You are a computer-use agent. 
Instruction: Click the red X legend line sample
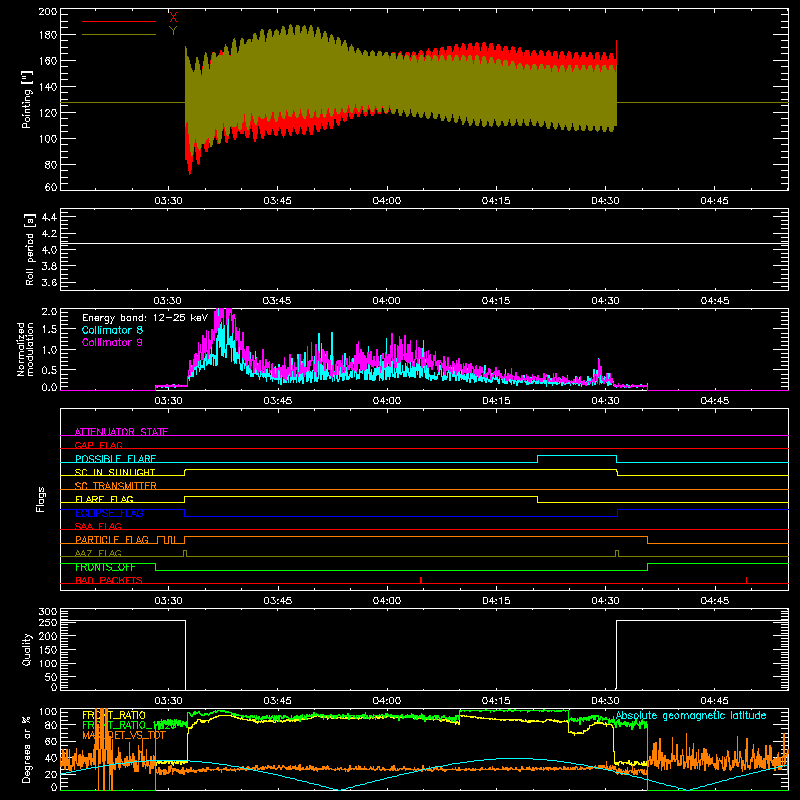coord(119,21)
